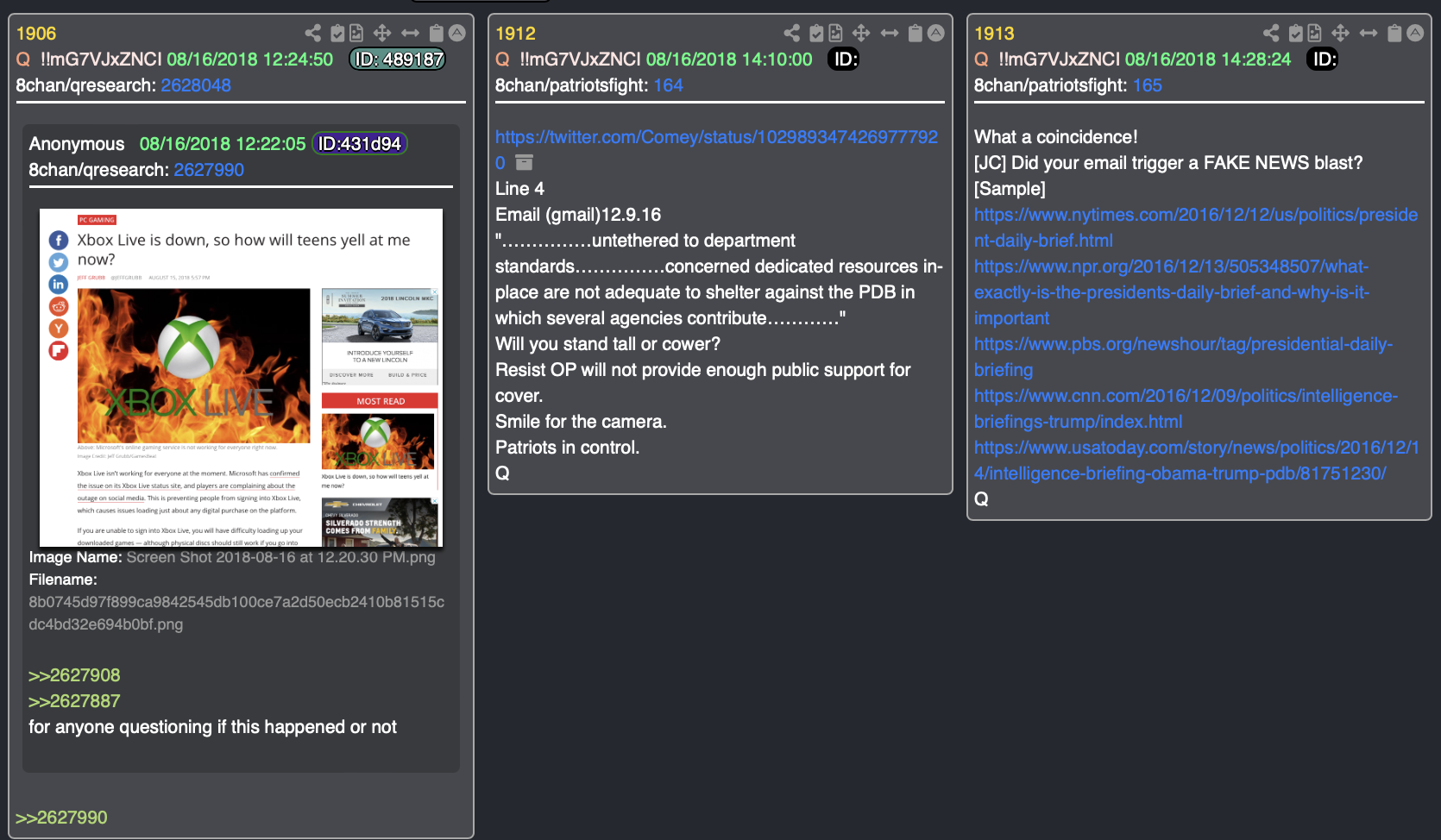Click image-file icon on post 1906
Screen dimensions: 1441x840
click(x=356, y=33)
